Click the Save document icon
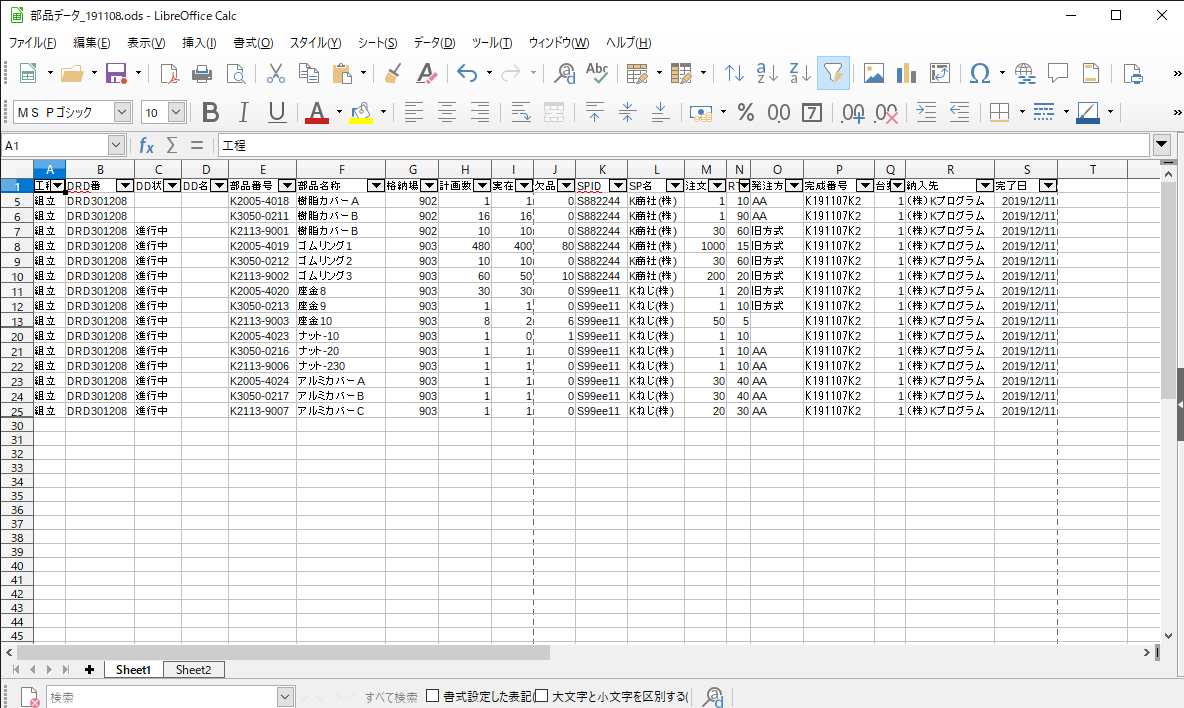The width and height of the screenshot is (1184, 708). pos(116,73)
